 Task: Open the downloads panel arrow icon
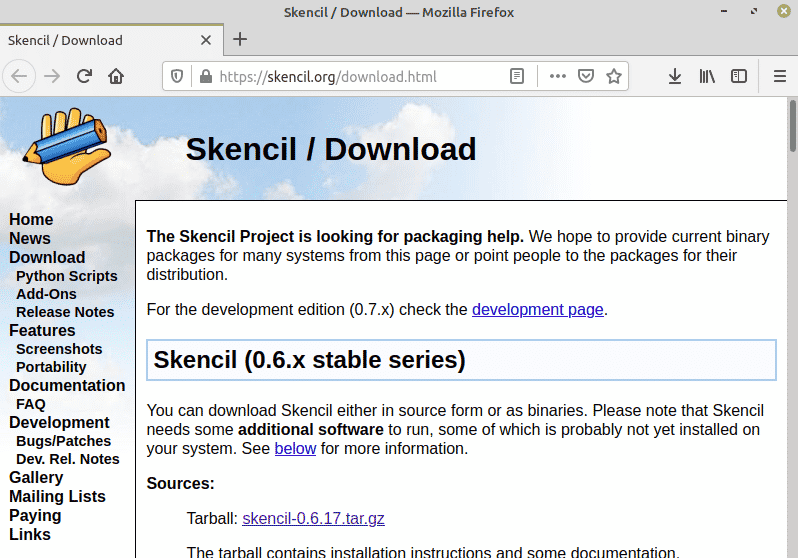(675, 76)
